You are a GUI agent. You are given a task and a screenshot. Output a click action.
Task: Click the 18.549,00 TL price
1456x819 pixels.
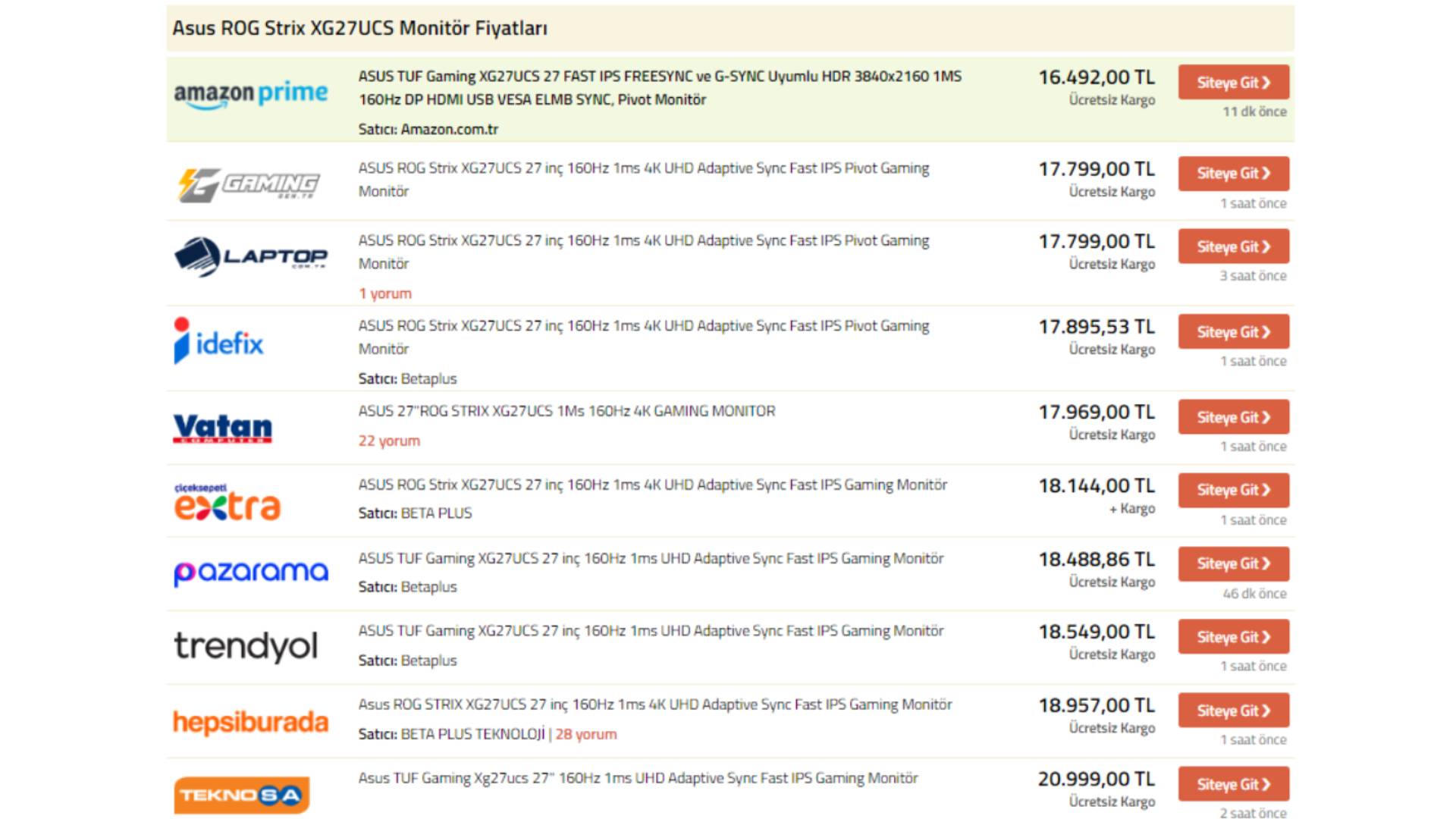(1097, 632)
